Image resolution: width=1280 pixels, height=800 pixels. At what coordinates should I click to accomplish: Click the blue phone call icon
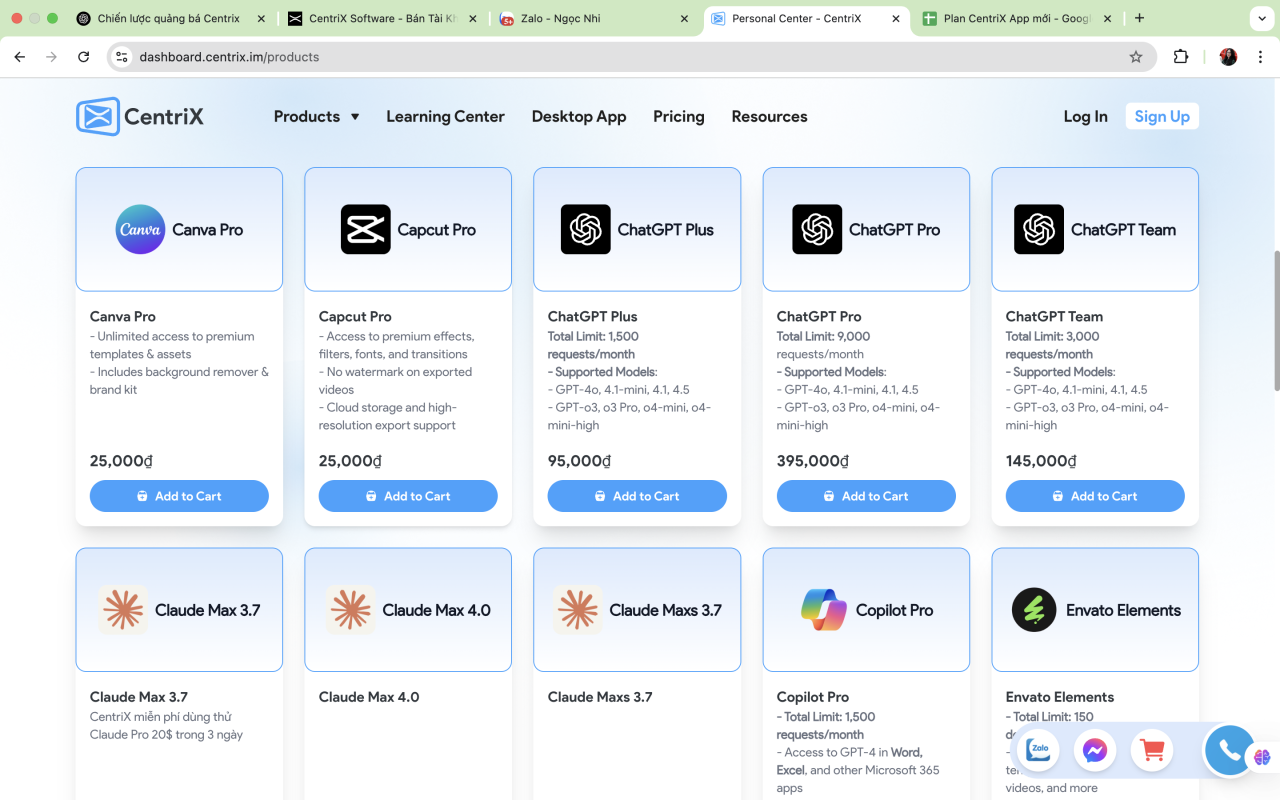tap(1228, 750)
